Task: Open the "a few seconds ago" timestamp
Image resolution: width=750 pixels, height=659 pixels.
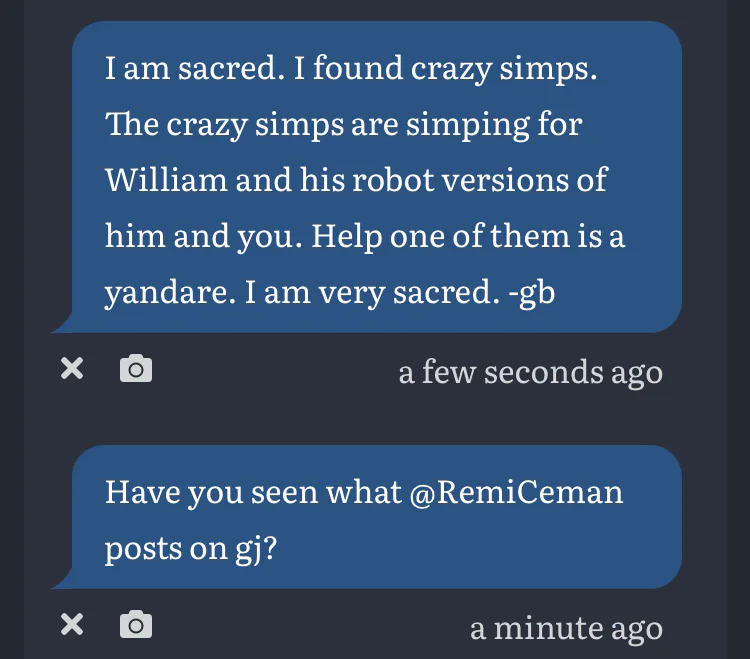Action: coord(530,372)
